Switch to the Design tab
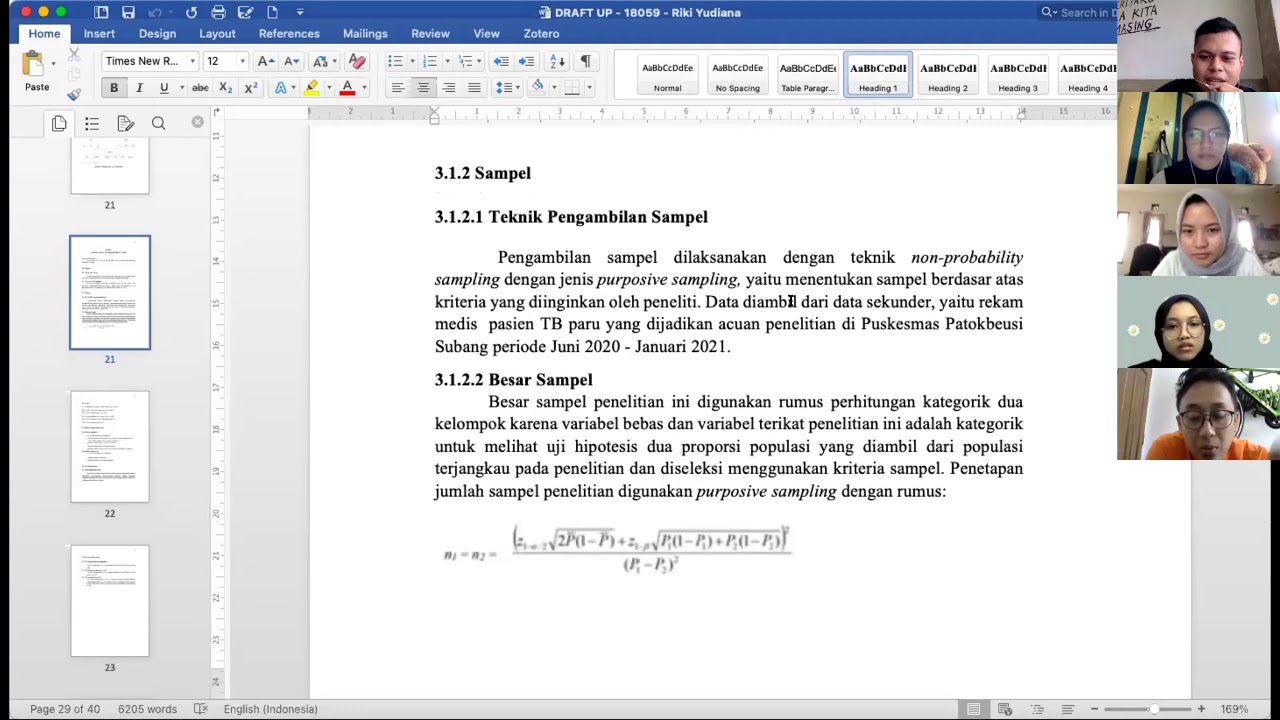Screen dimensions: 1280x720 tap(157, 33)
